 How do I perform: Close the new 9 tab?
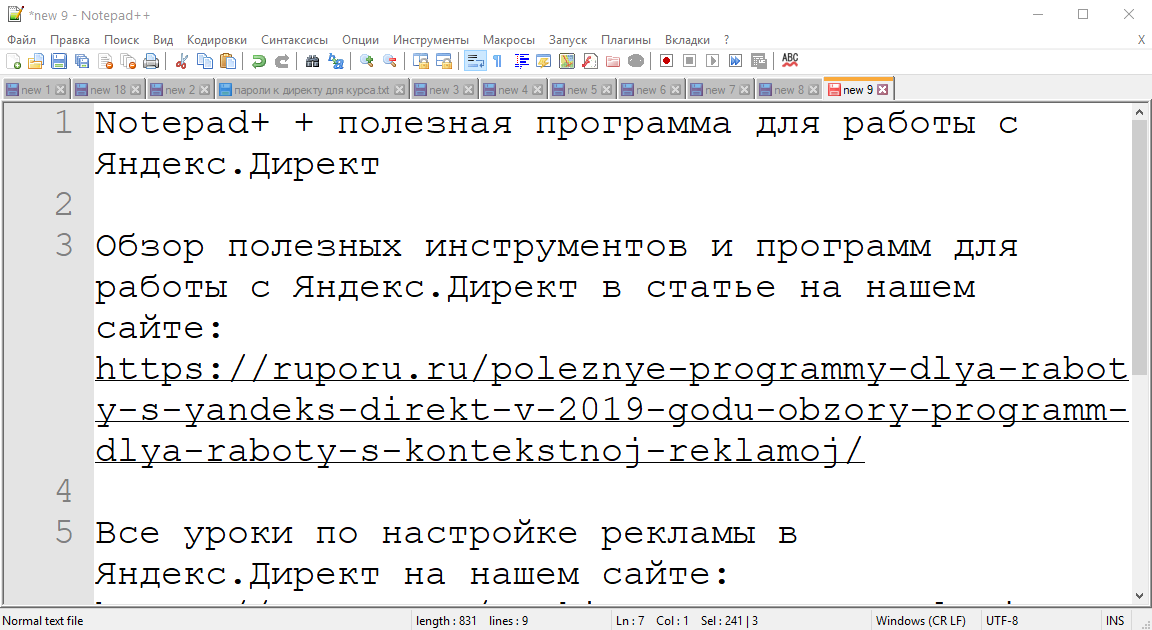(882, 90)
